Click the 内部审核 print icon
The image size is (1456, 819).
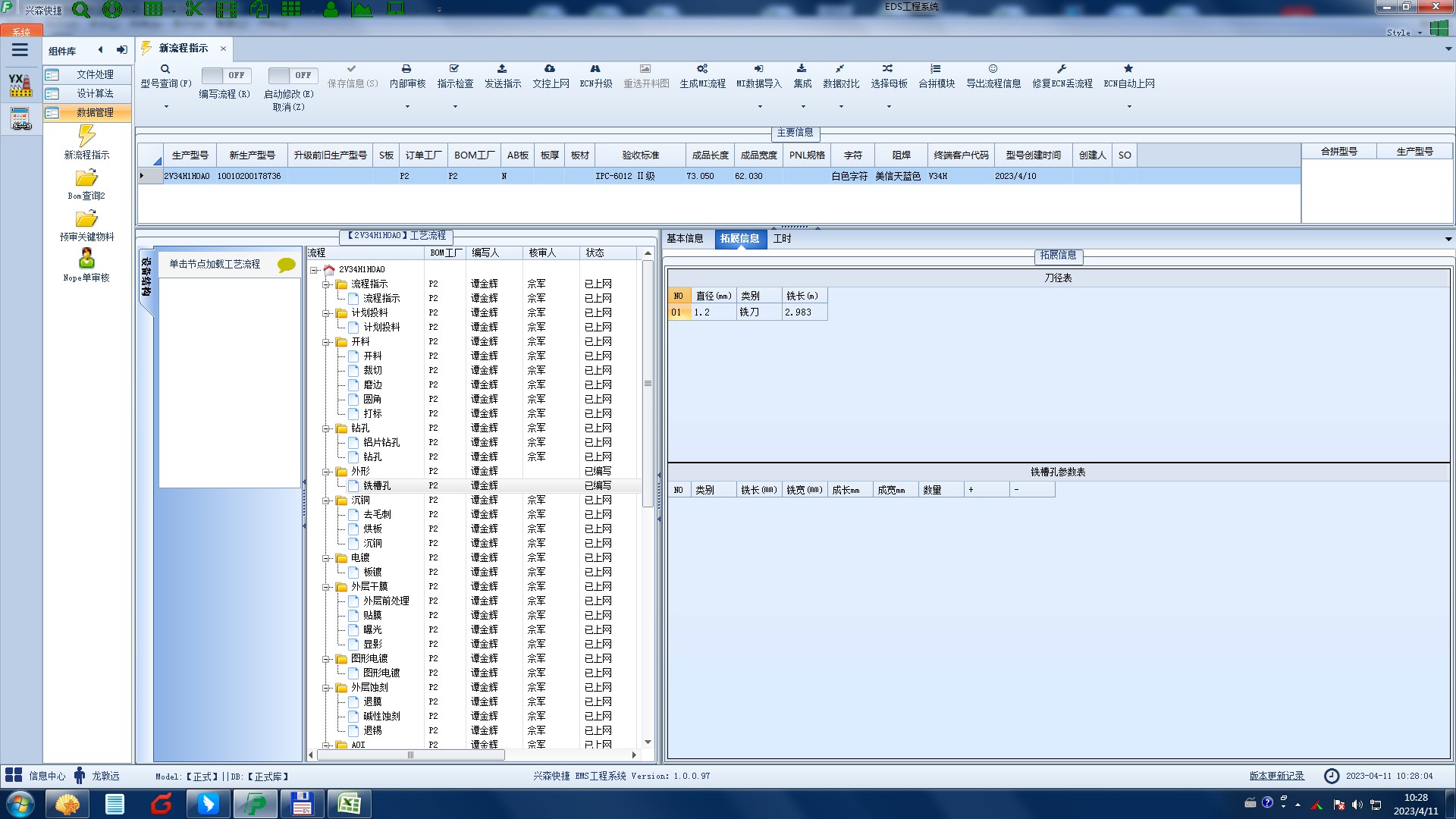[x=406, y=69]
